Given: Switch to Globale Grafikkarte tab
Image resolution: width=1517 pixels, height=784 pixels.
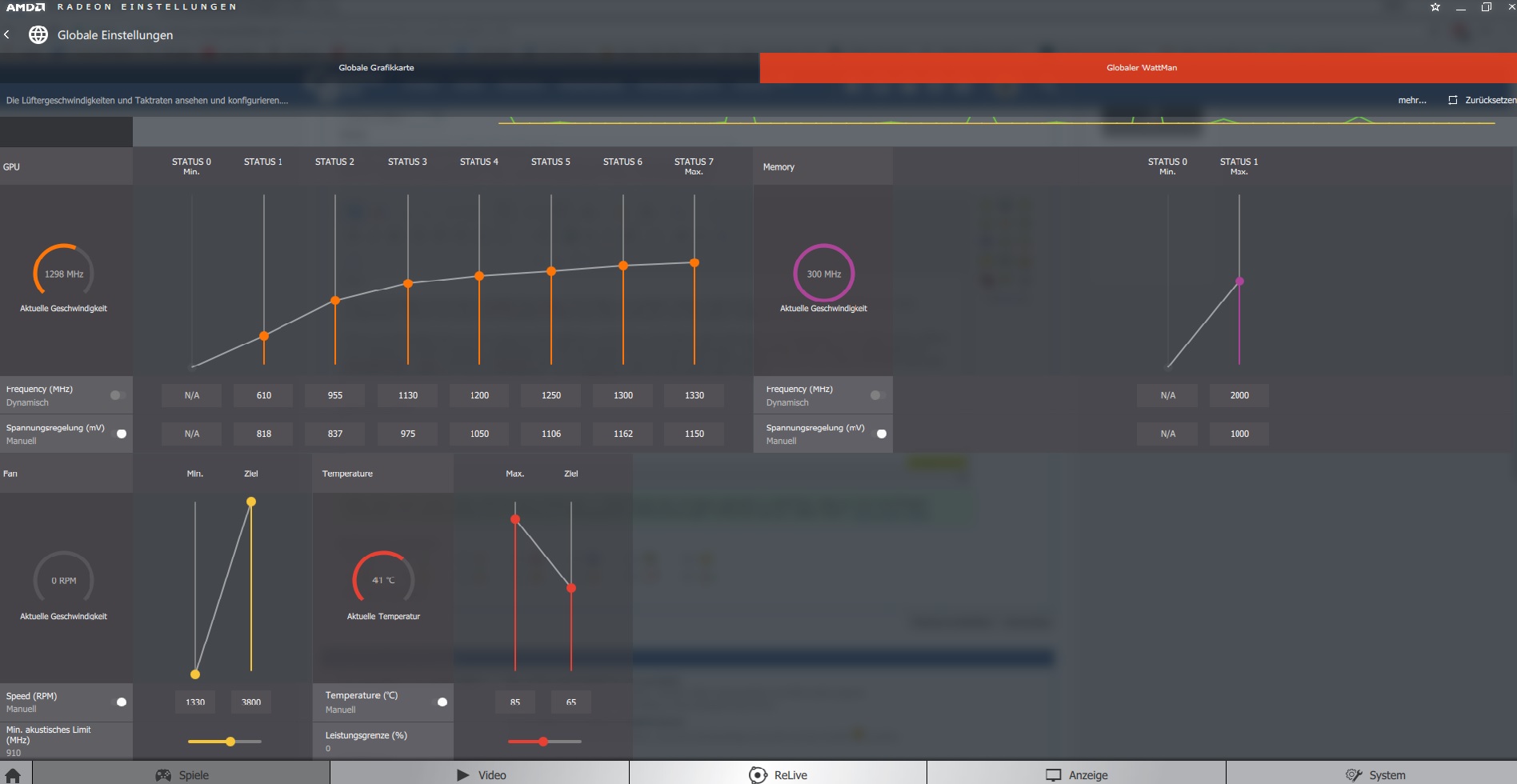Looking at the screenshot, I should tap(378, 68).
